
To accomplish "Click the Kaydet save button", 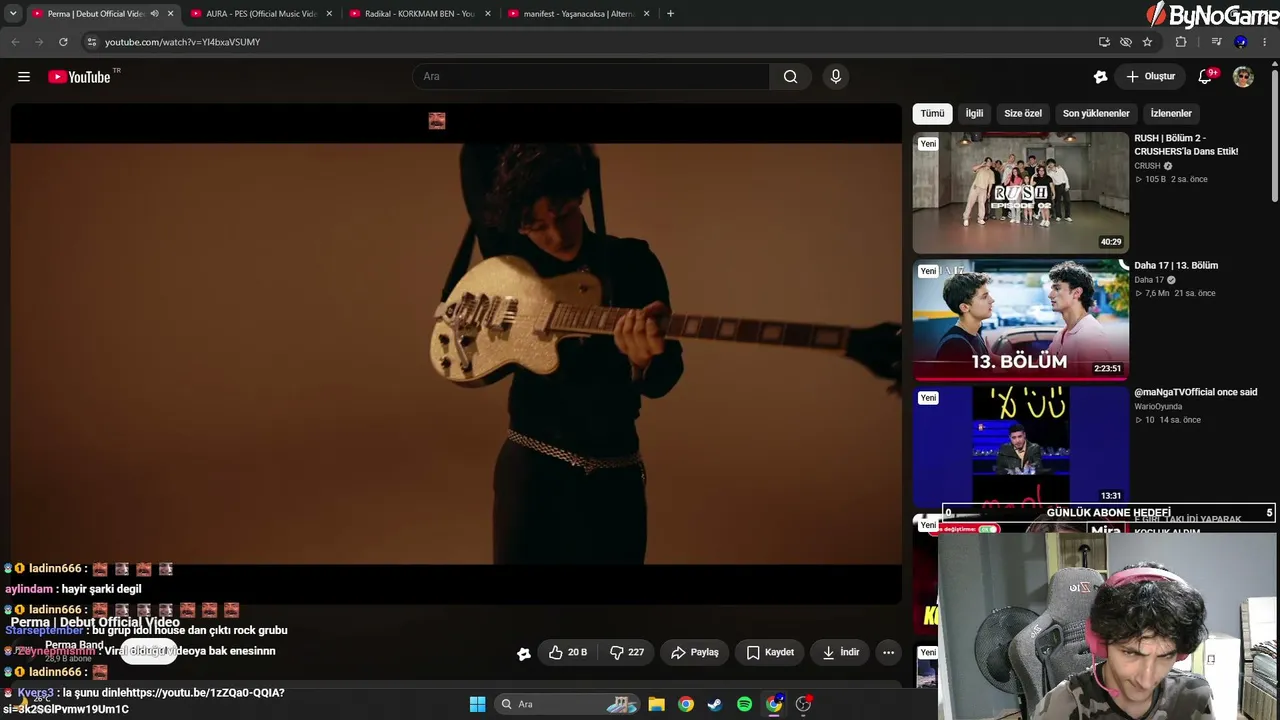I will 770,652.
